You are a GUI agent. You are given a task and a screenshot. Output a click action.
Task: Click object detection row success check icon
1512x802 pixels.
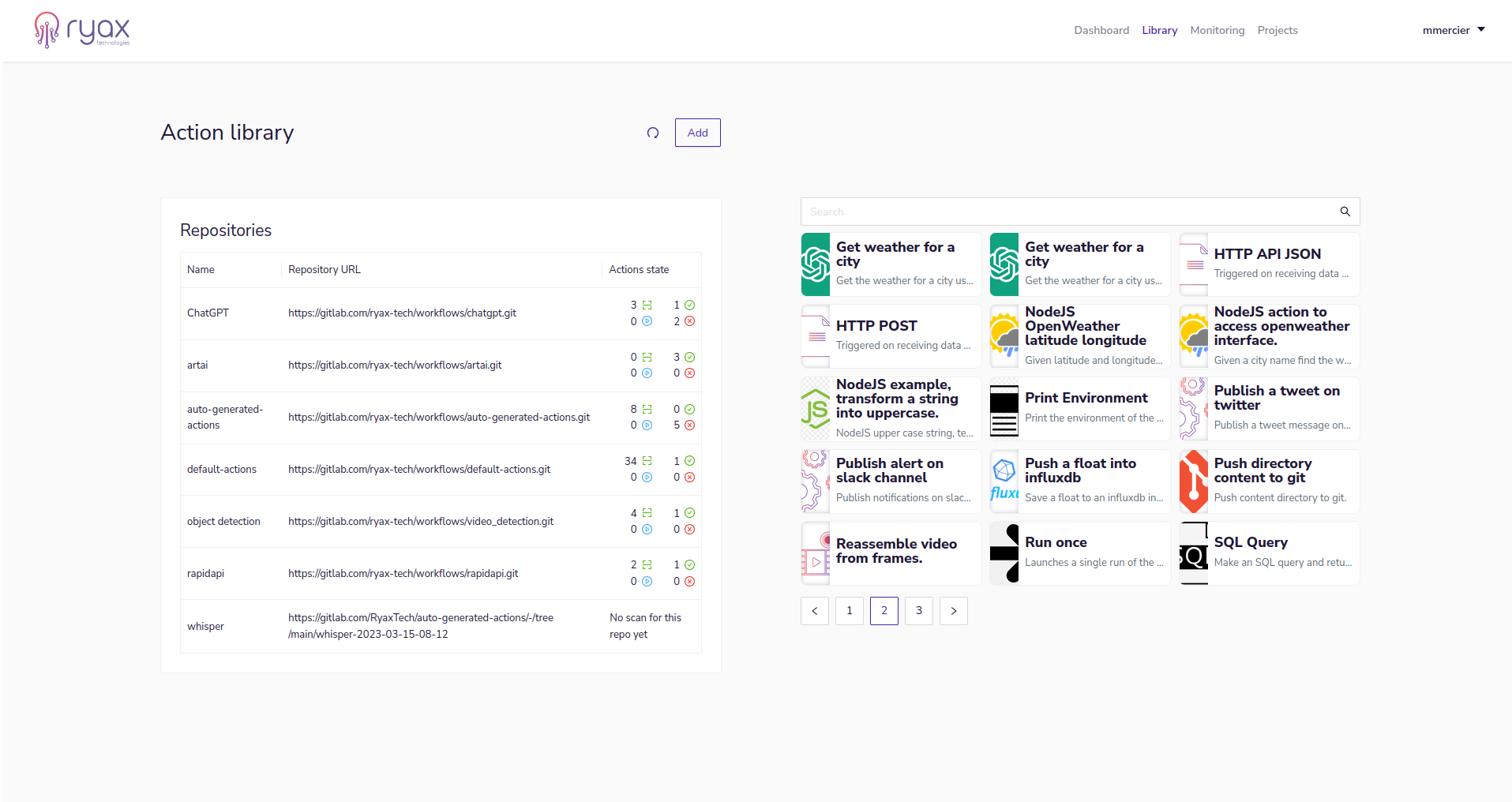point(690,513)
